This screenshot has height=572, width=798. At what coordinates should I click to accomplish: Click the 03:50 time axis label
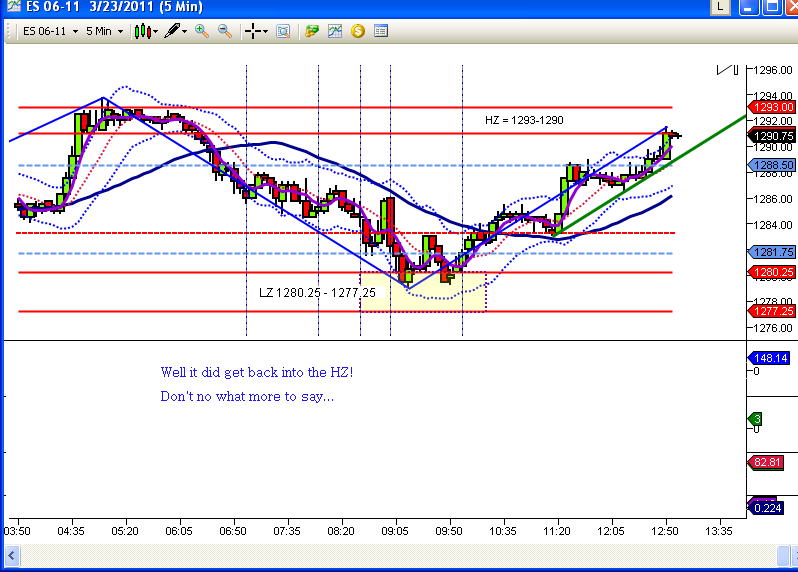pos(17,531)
